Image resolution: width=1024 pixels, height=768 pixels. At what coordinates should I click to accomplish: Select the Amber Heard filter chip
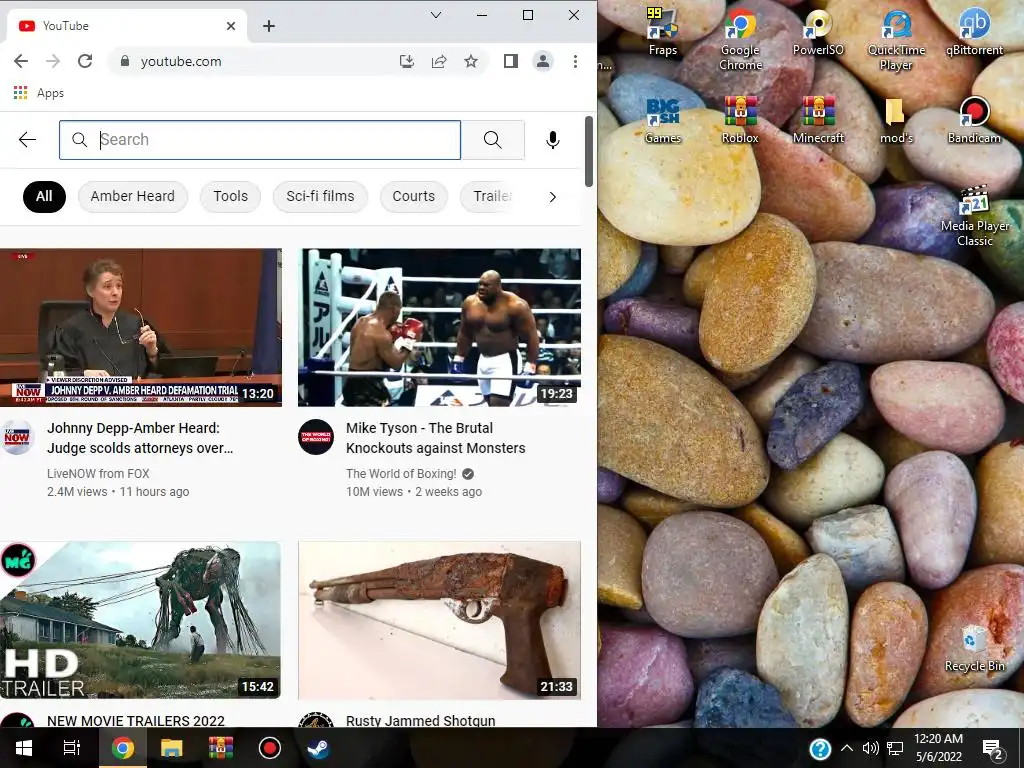(133, 197)
